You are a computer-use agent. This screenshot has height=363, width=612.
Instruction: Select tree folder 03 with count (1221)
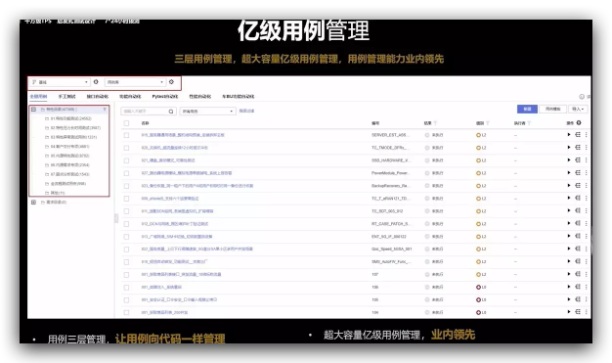click(74, 137)
